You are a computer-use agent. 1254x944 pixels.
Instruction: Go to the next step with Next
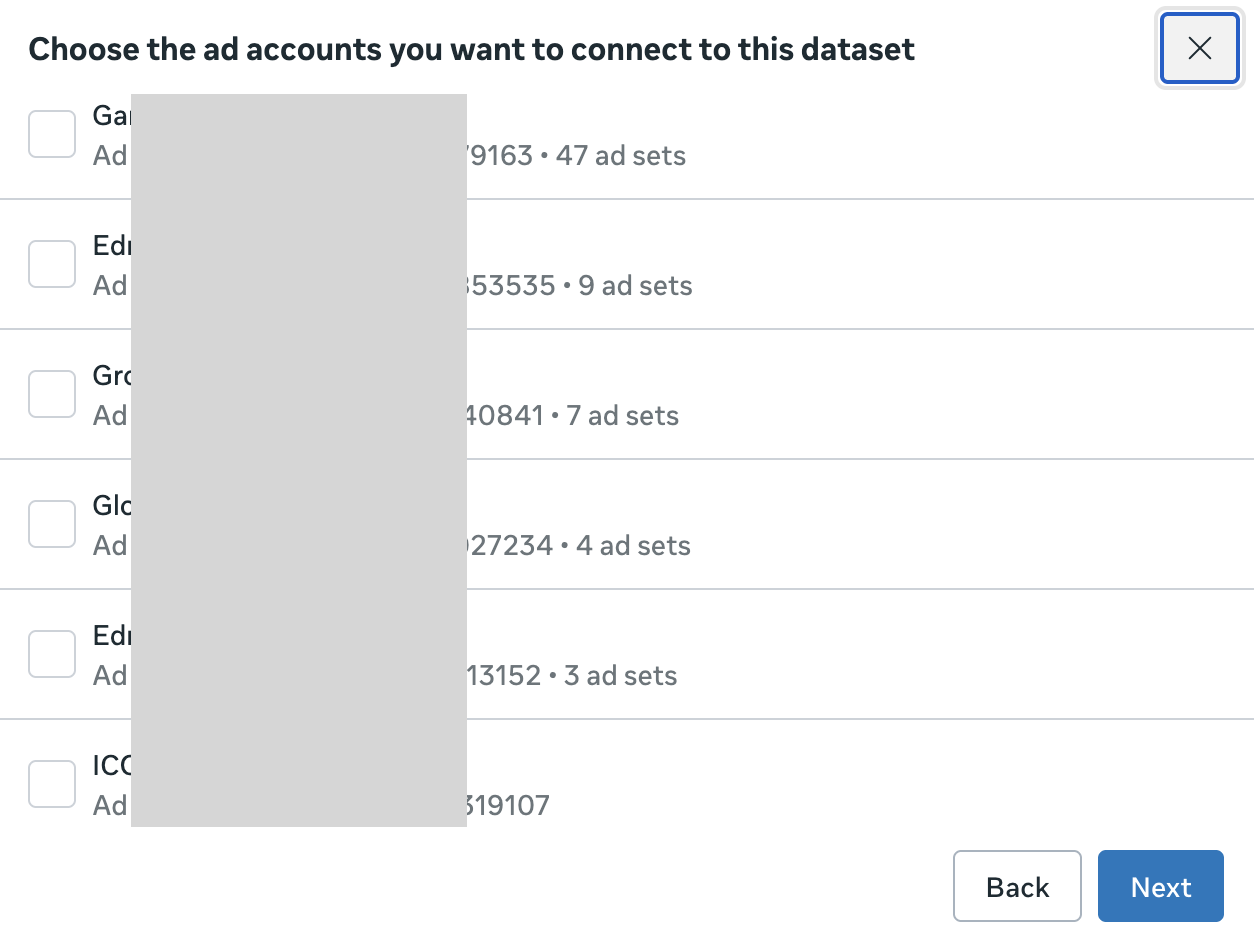(1161, 886)
